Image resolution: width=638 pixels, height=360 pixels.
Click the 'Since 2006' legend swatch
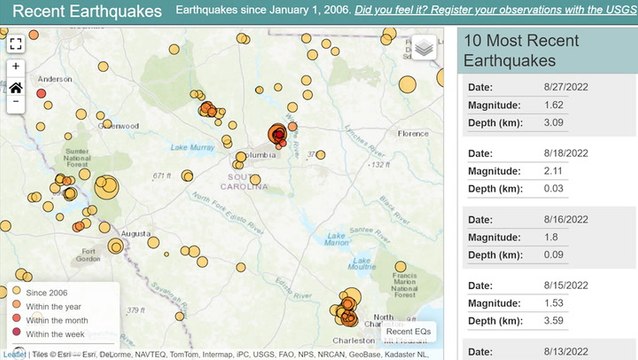(x=16, y=290)
